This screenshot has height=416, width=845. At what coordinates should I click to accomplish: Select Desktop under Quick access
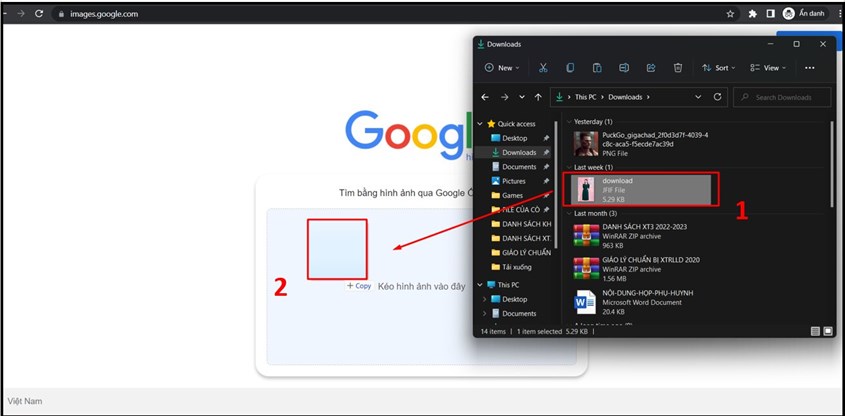pos(514,138)
